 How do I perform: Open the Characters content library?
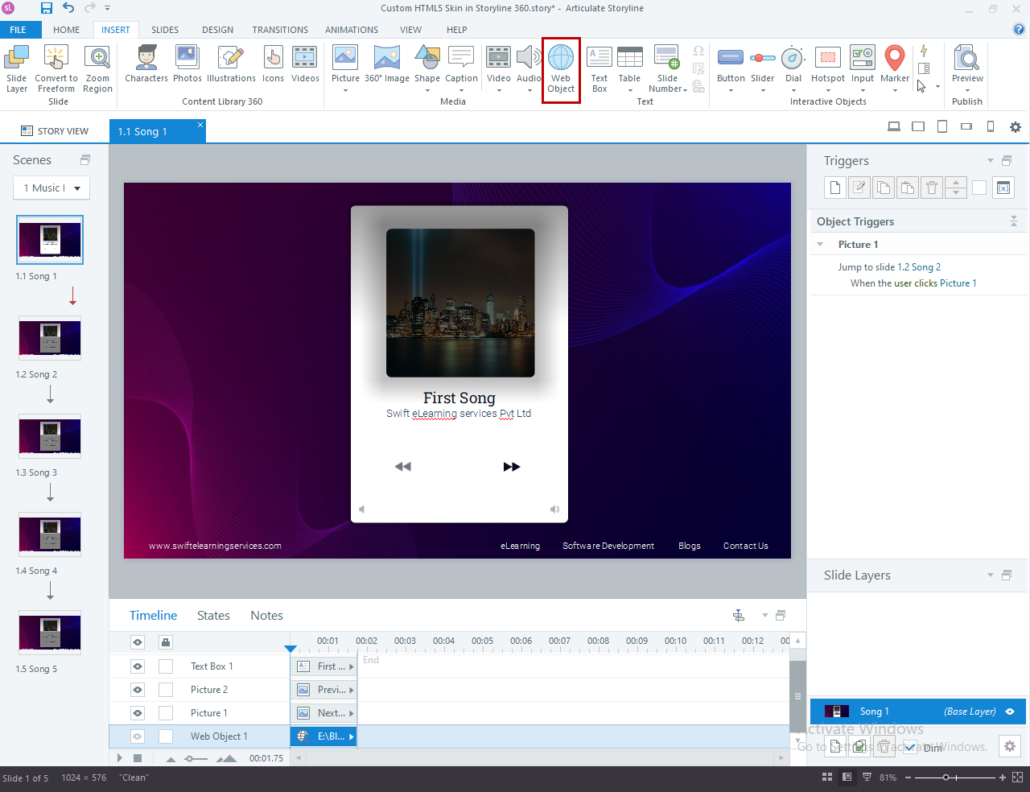coord(146,58)
